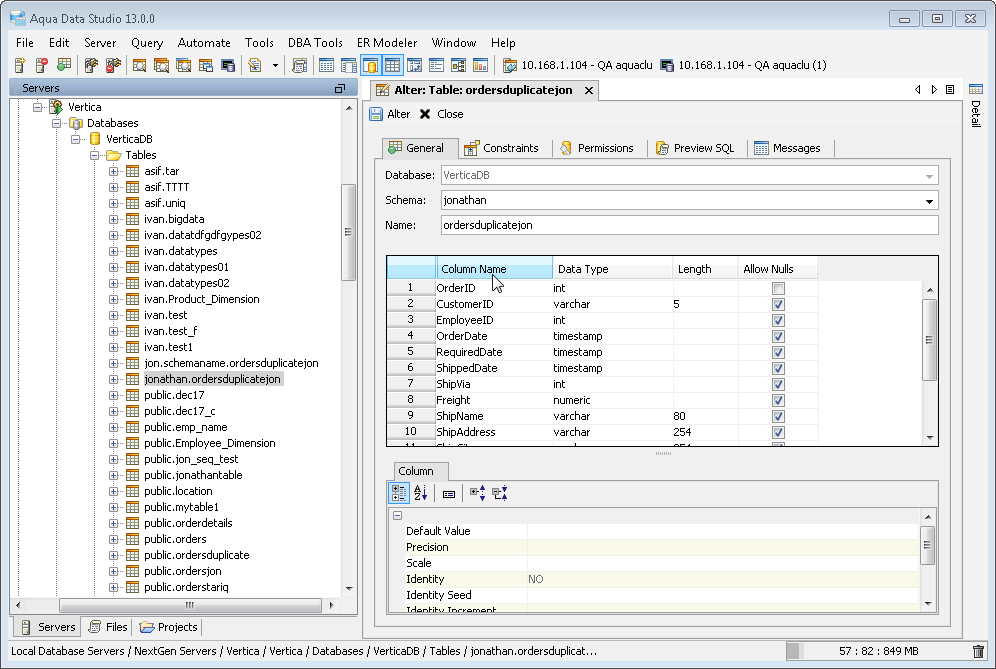Click the server tree horizontal scrollbar thumb
Image resolution: width=996 pixels, height=669 pixels.
tap(190, 605)
